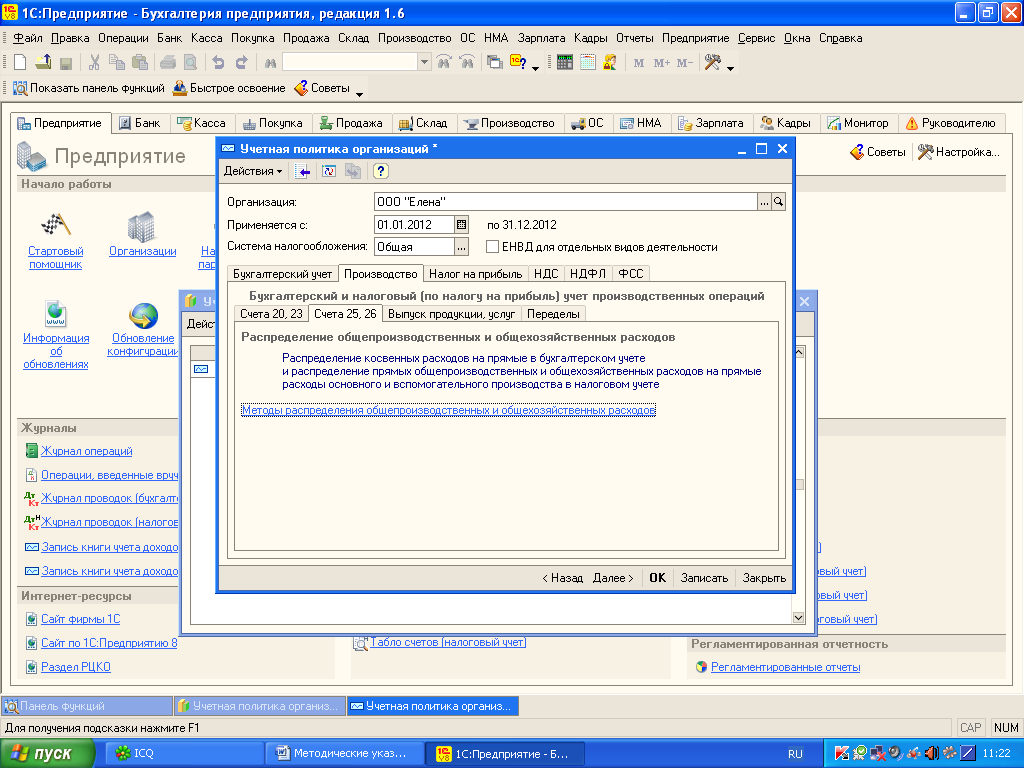Open the calculator icon in toolbar

pos(565,63)
